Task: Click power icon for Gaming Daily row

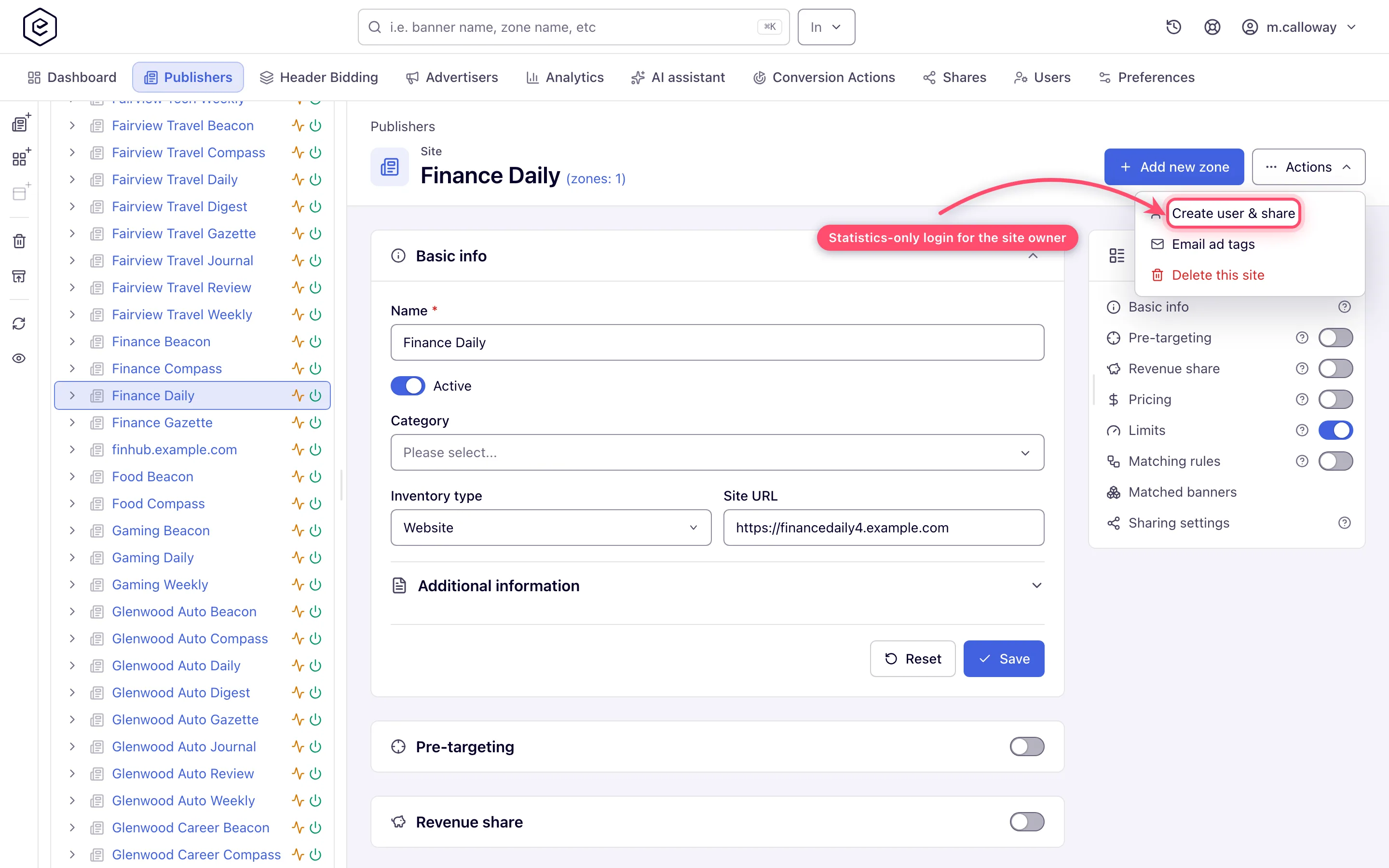Action: pyautogui.click(x=315, y=557)
